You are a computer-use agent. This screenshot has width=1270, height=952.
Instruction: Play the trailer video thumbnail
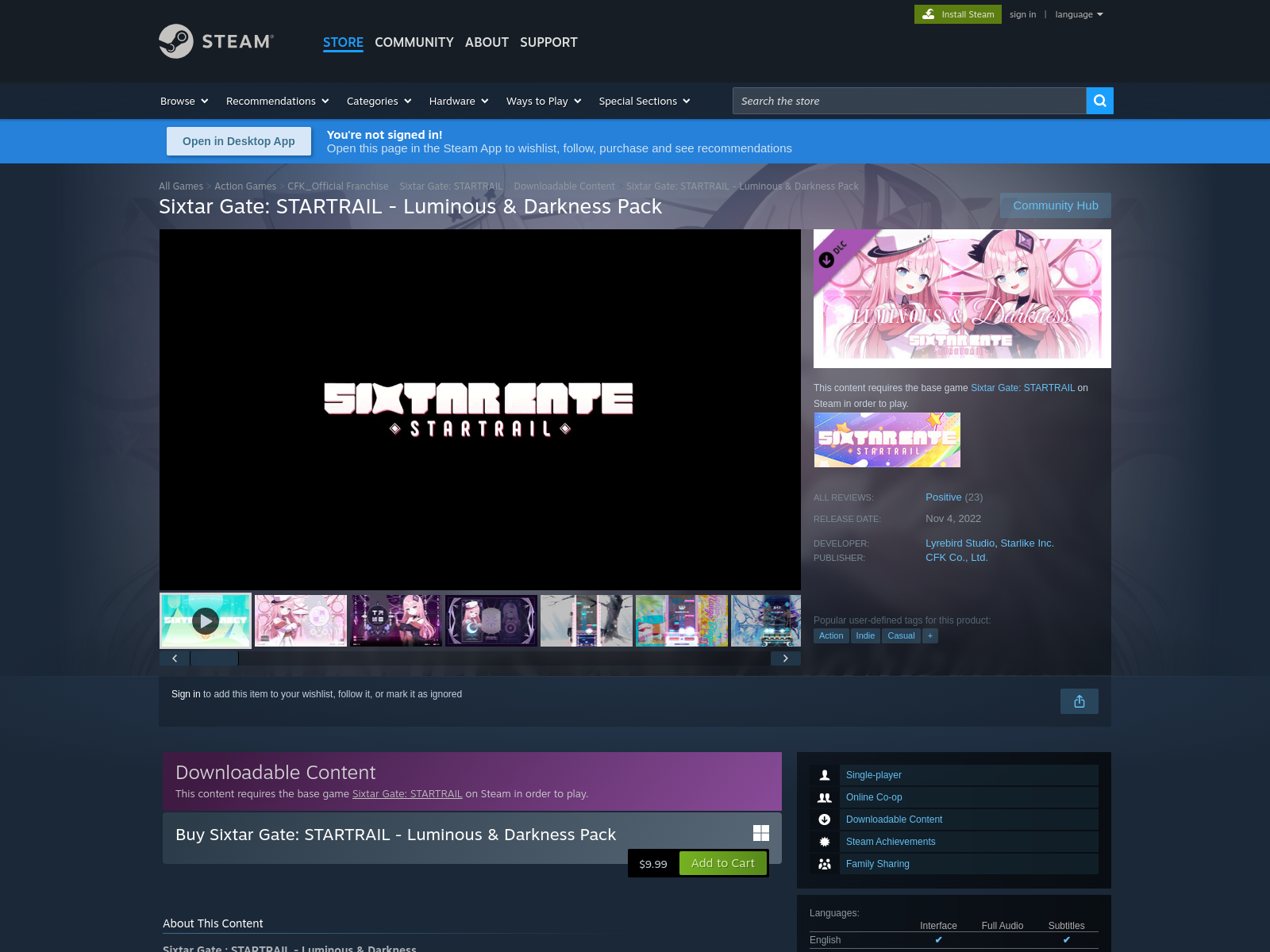206,620
